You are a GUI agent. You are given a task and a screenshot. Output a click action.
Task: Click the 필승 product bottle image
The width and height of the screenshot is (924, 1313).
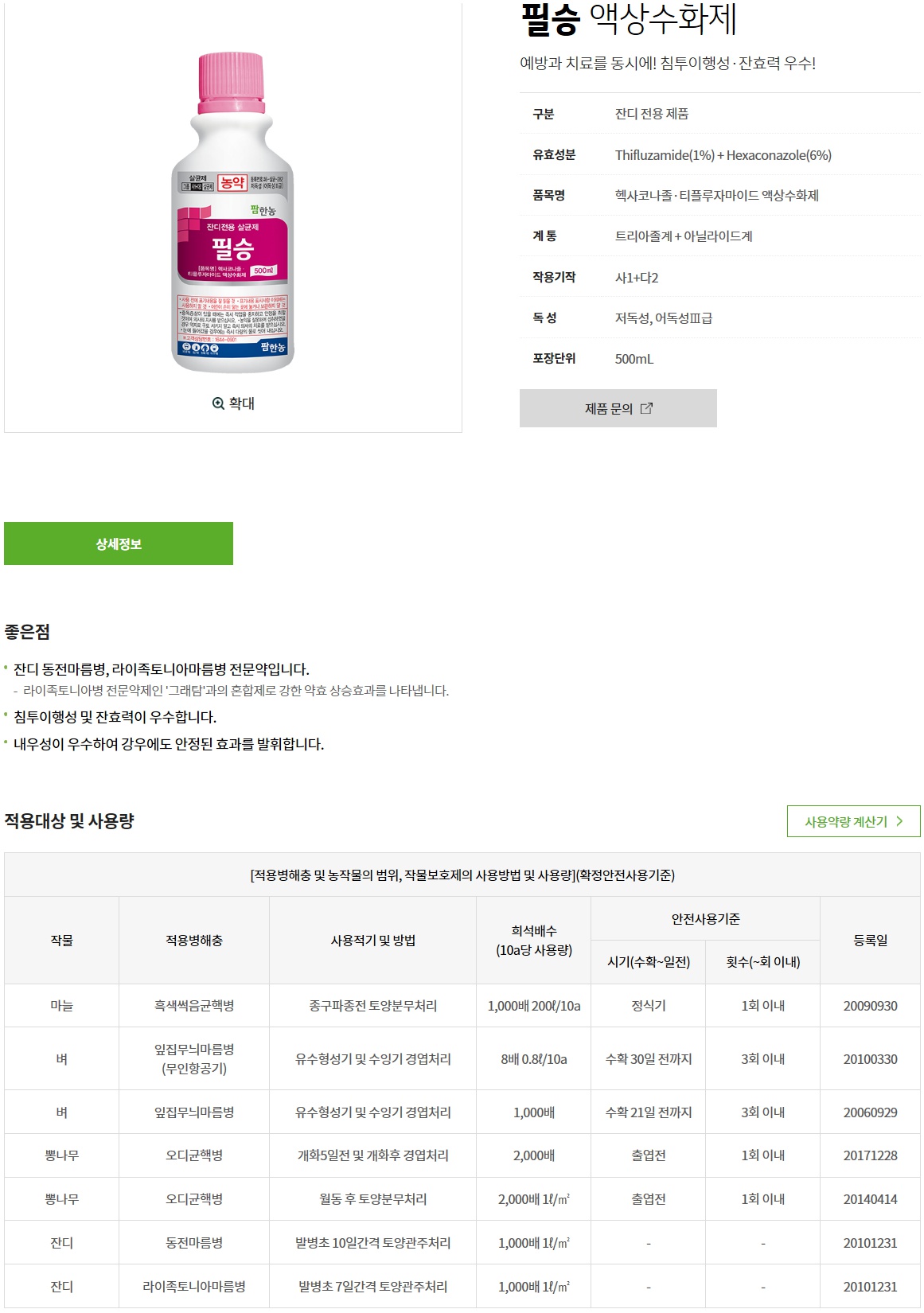(233, 212)
